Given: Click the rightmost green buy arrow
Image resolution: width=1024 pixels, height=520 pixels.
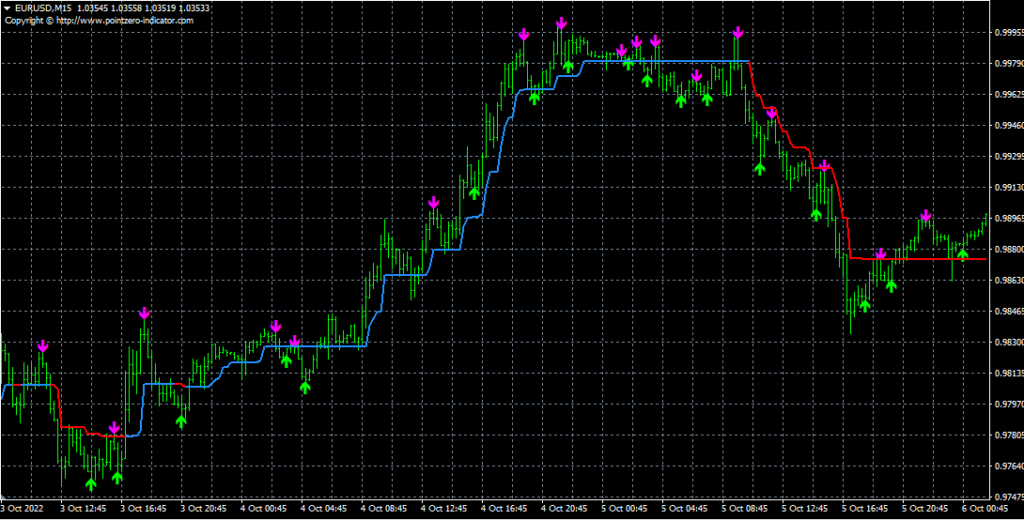Looking at the screenshot, I should 962,254.
